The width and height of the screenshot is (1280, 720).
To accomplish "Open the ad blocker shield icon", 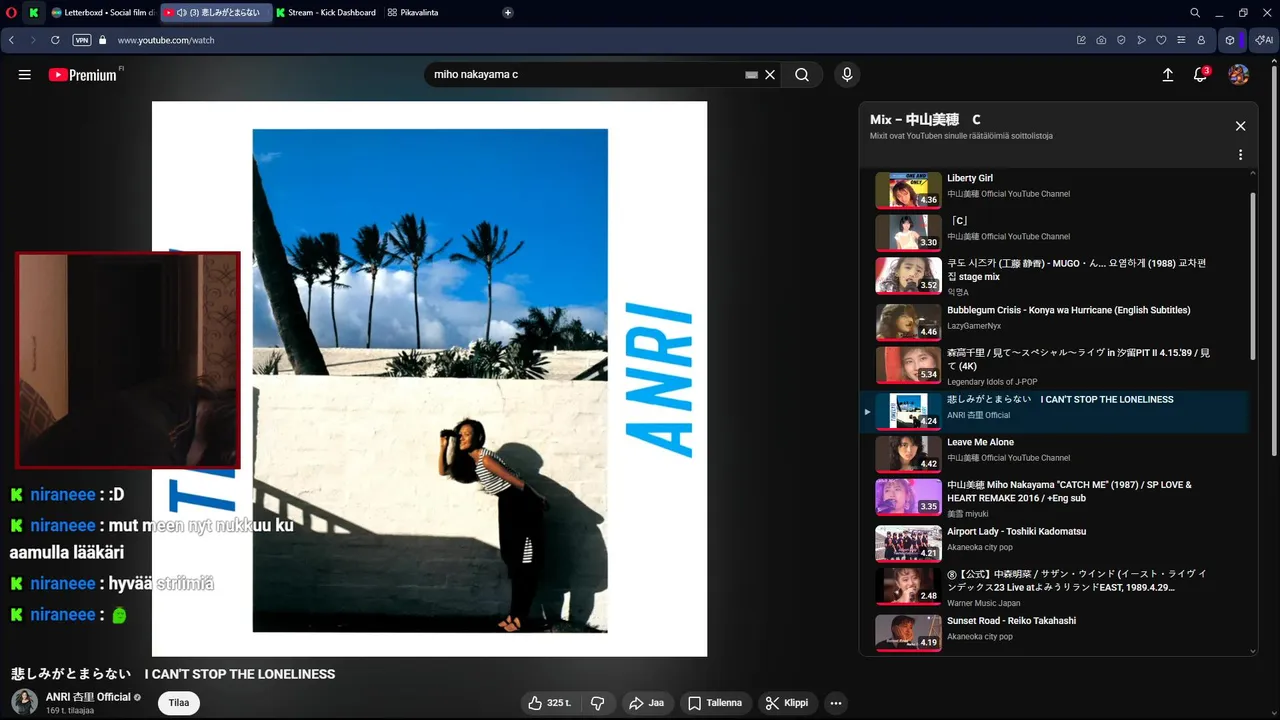I will coord(1121,40).
